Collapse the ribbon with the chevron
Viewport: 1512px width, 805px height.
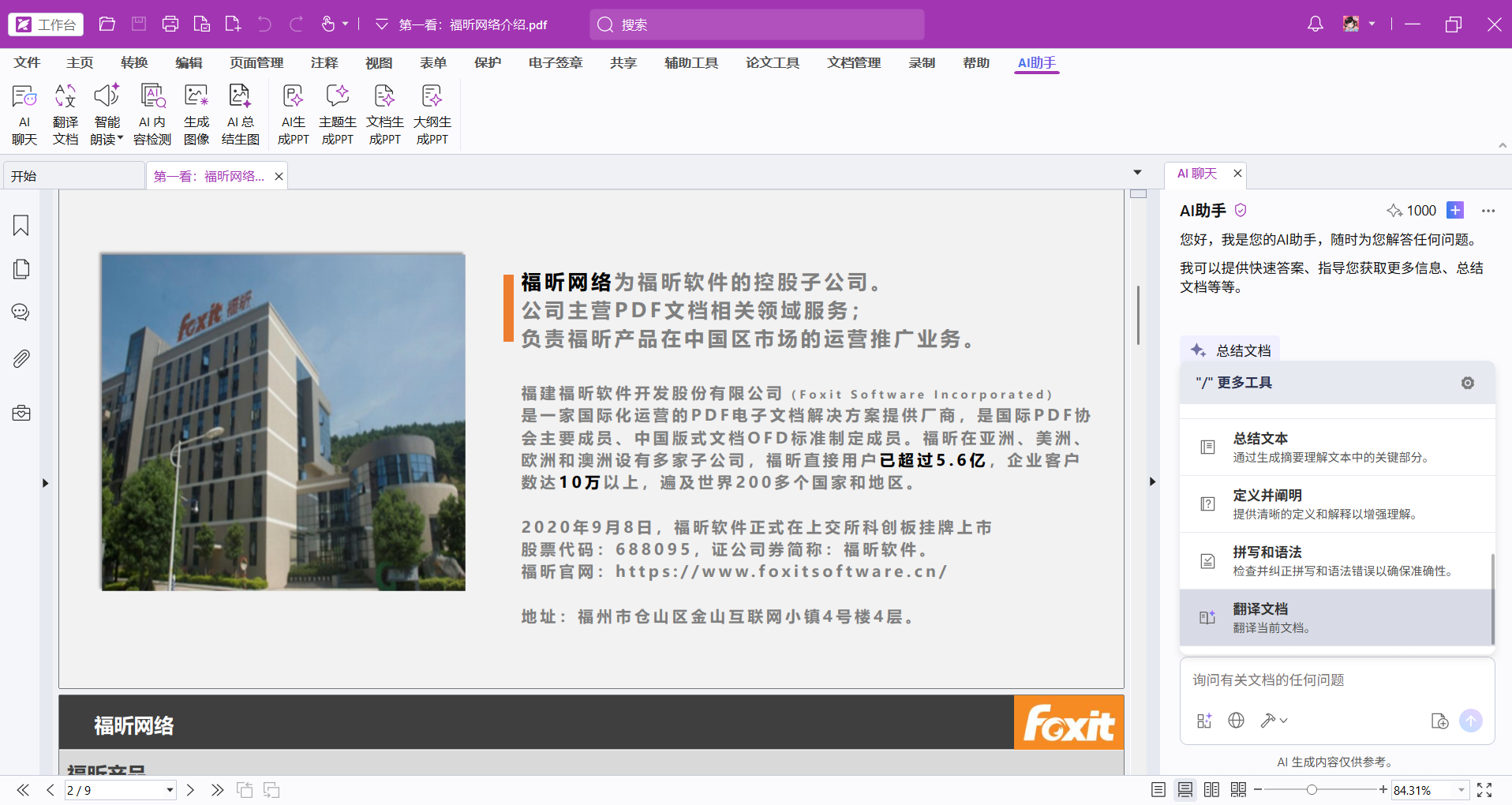click(x=1503, y=145)
